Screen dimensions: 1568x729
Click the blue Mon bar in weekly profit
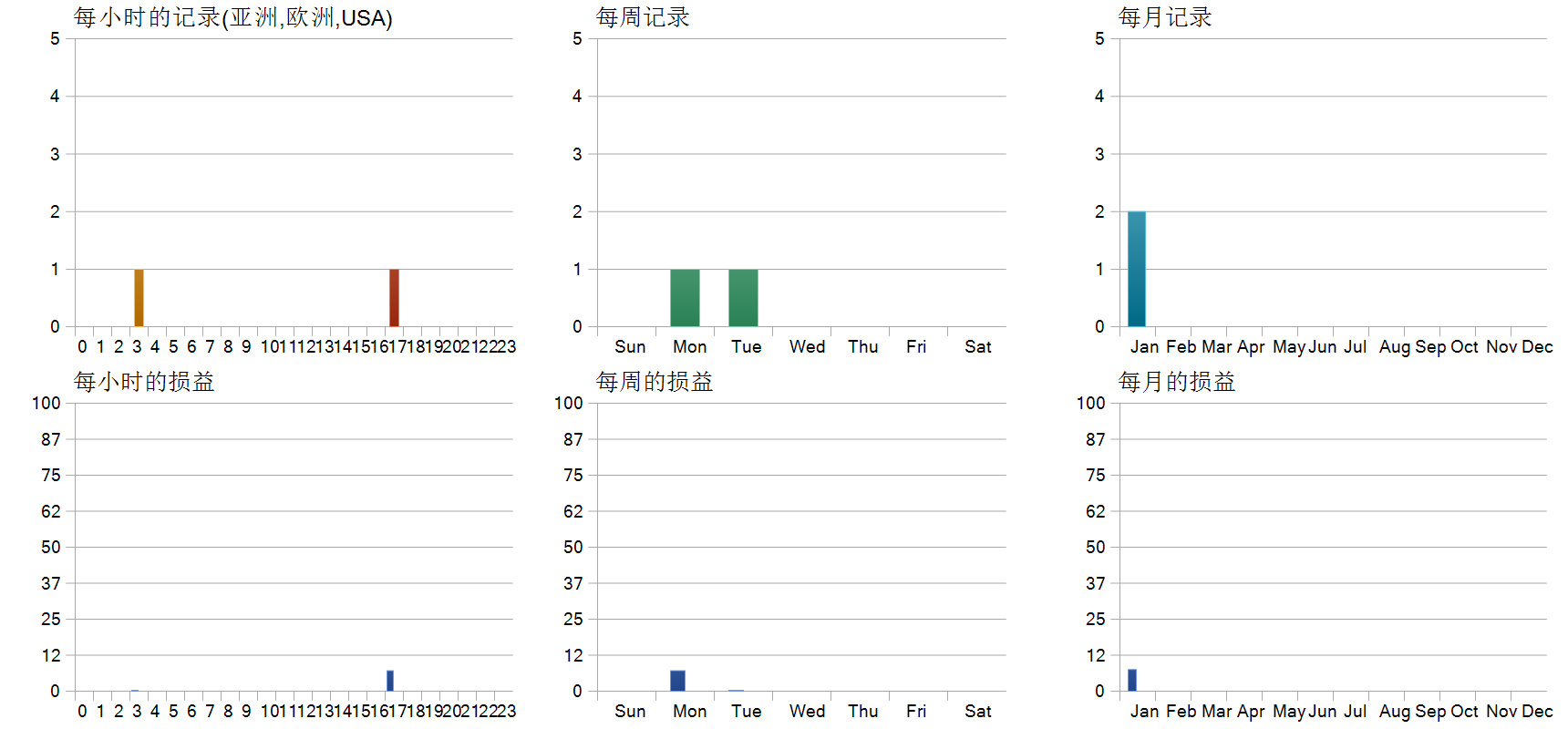[677, 681]
